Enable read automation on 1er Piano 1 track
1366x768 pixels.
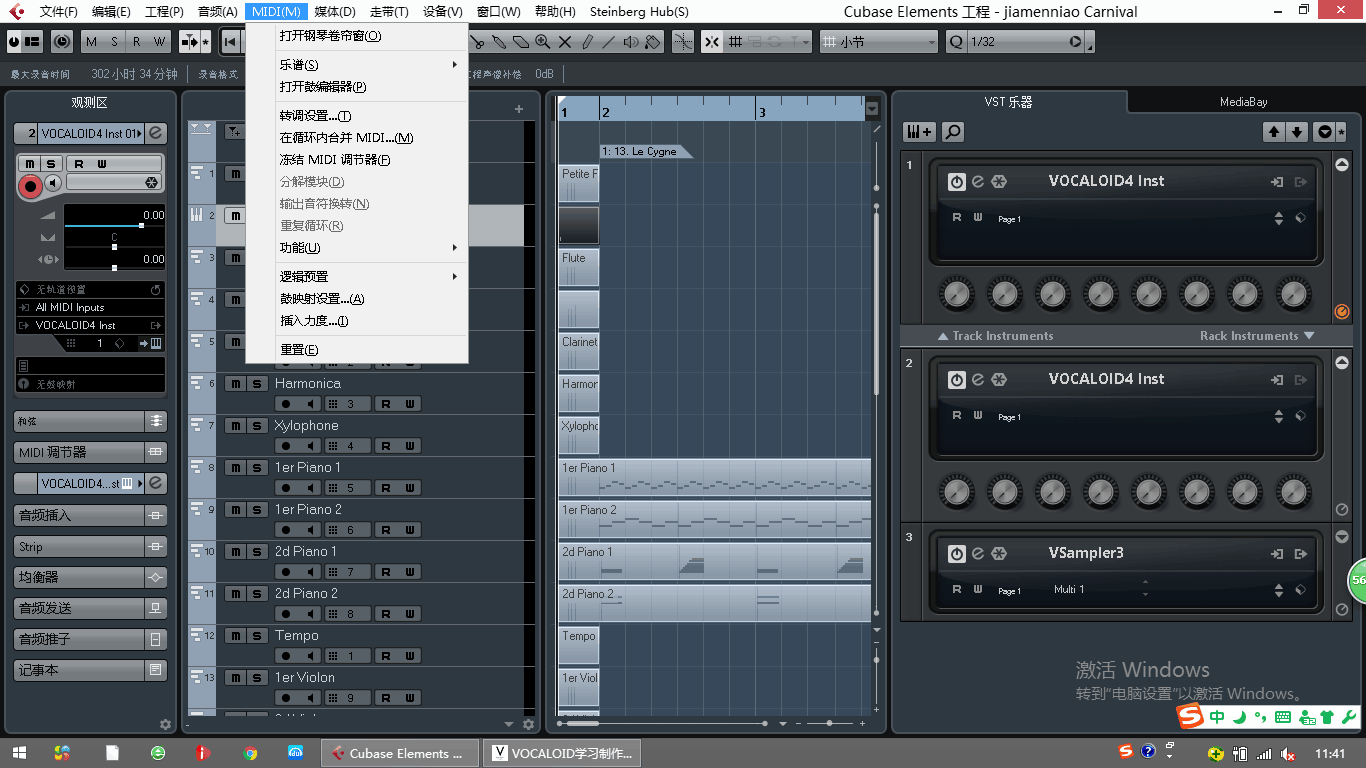point(385,488)
